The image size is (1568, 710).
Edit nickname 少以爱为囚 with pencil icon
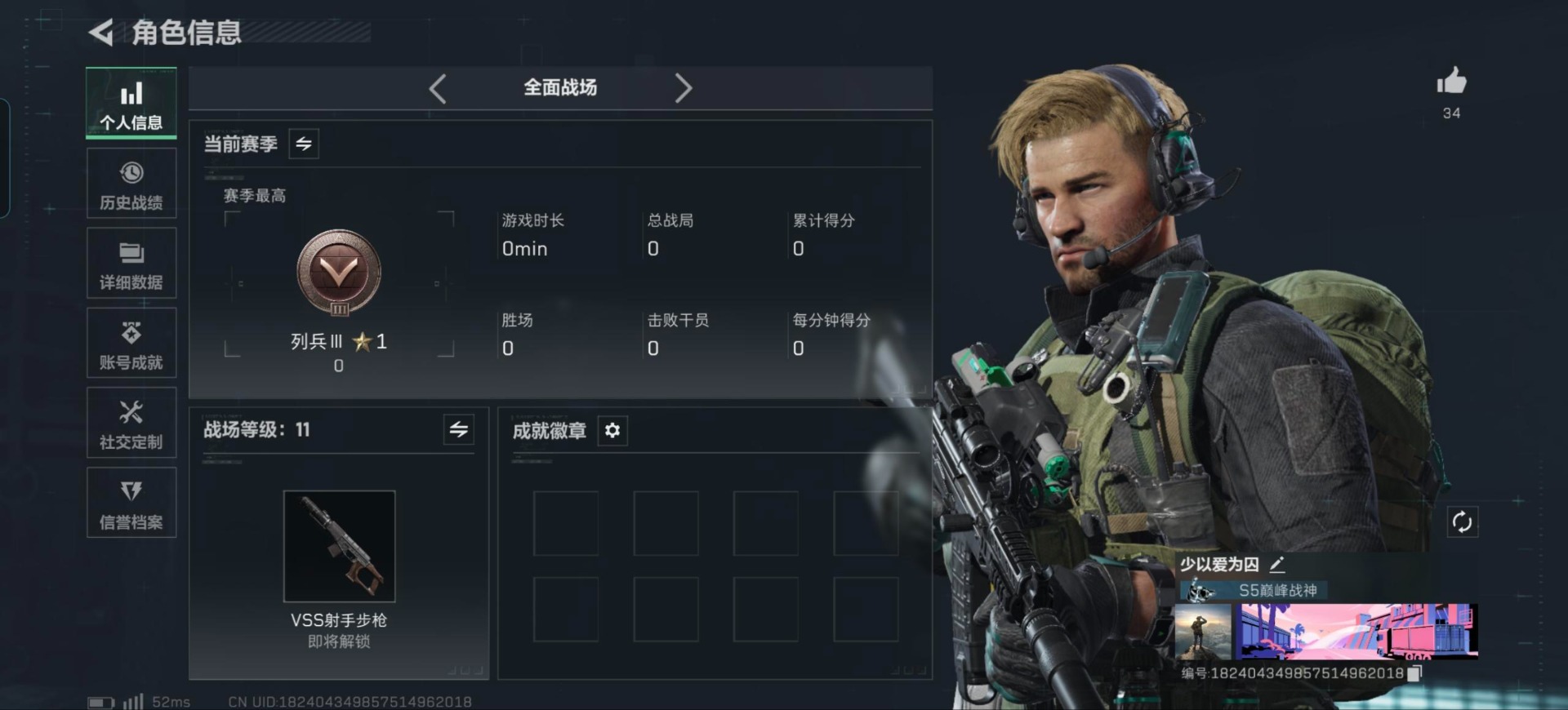pyautogui.click(x=1277, y=564)
